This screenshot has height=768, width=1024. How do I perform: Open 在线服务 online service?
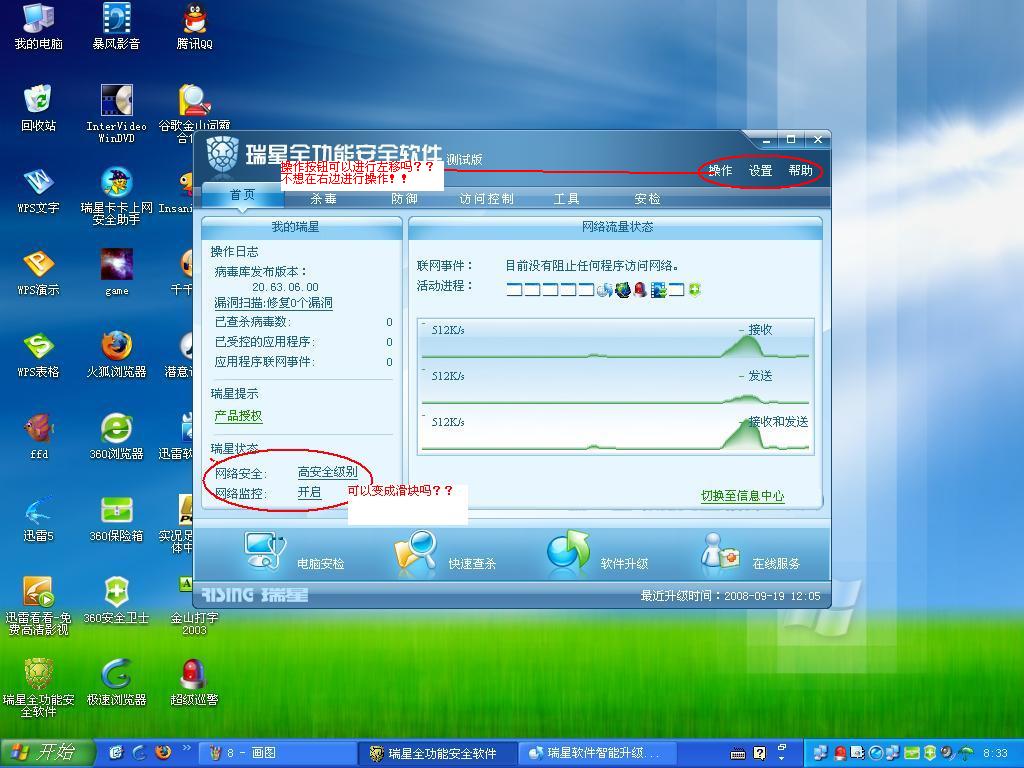click(x=720, y=552)
